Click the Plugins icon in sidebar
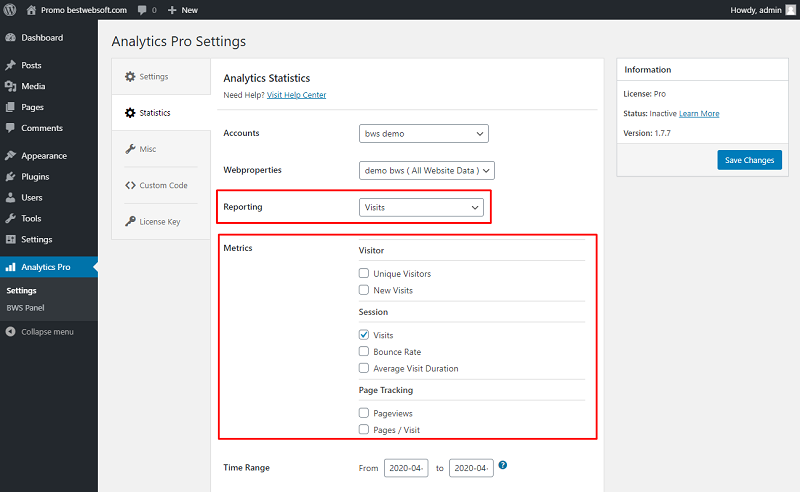This screenshot has height=492, width=800. point(10,177)
